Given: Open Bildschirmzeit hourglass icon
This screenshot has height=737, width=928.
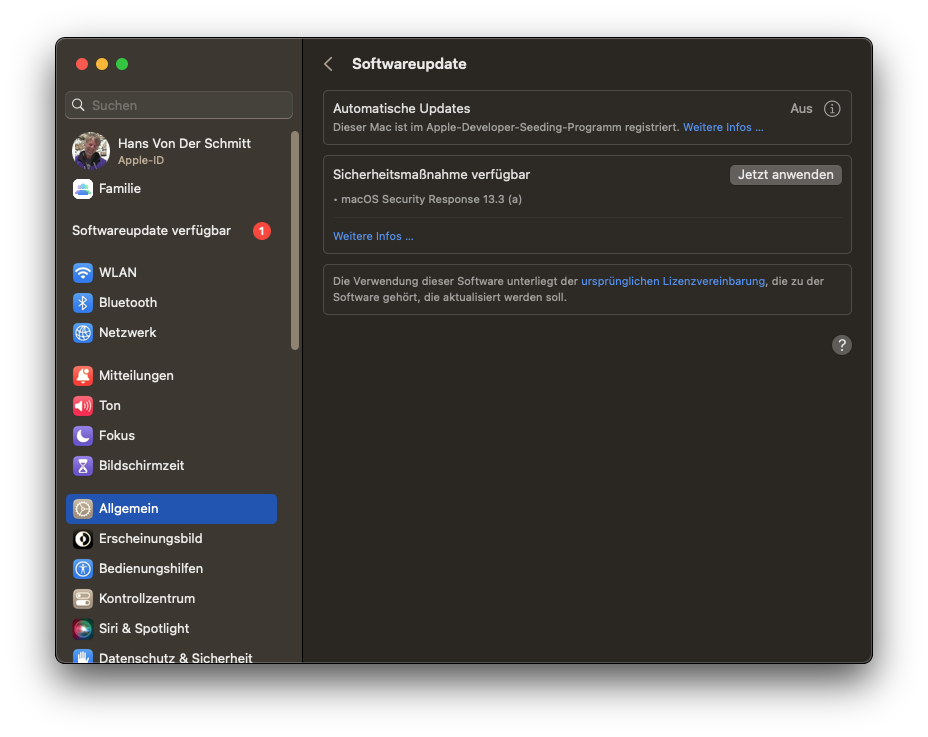Looking at the screenshot, I should 83,466.
